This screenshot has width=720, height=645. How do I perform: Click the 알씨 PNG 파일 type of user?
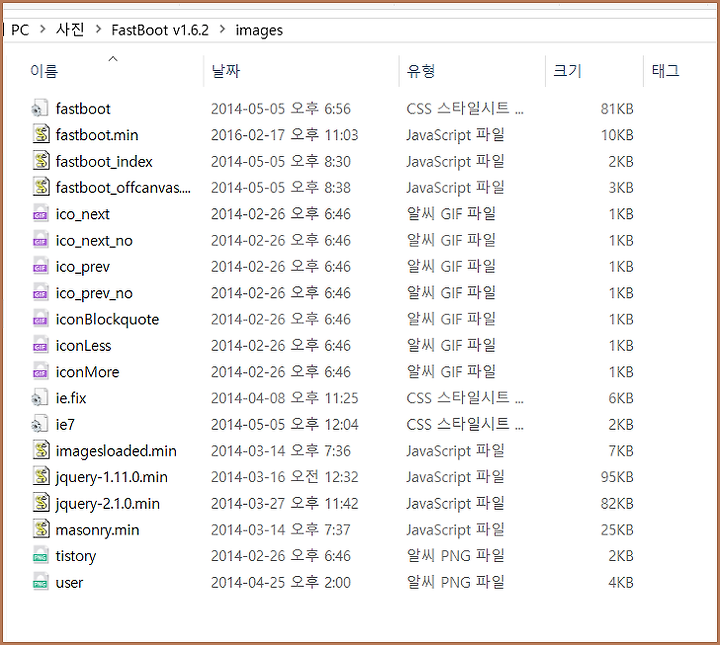pos(455,582)
